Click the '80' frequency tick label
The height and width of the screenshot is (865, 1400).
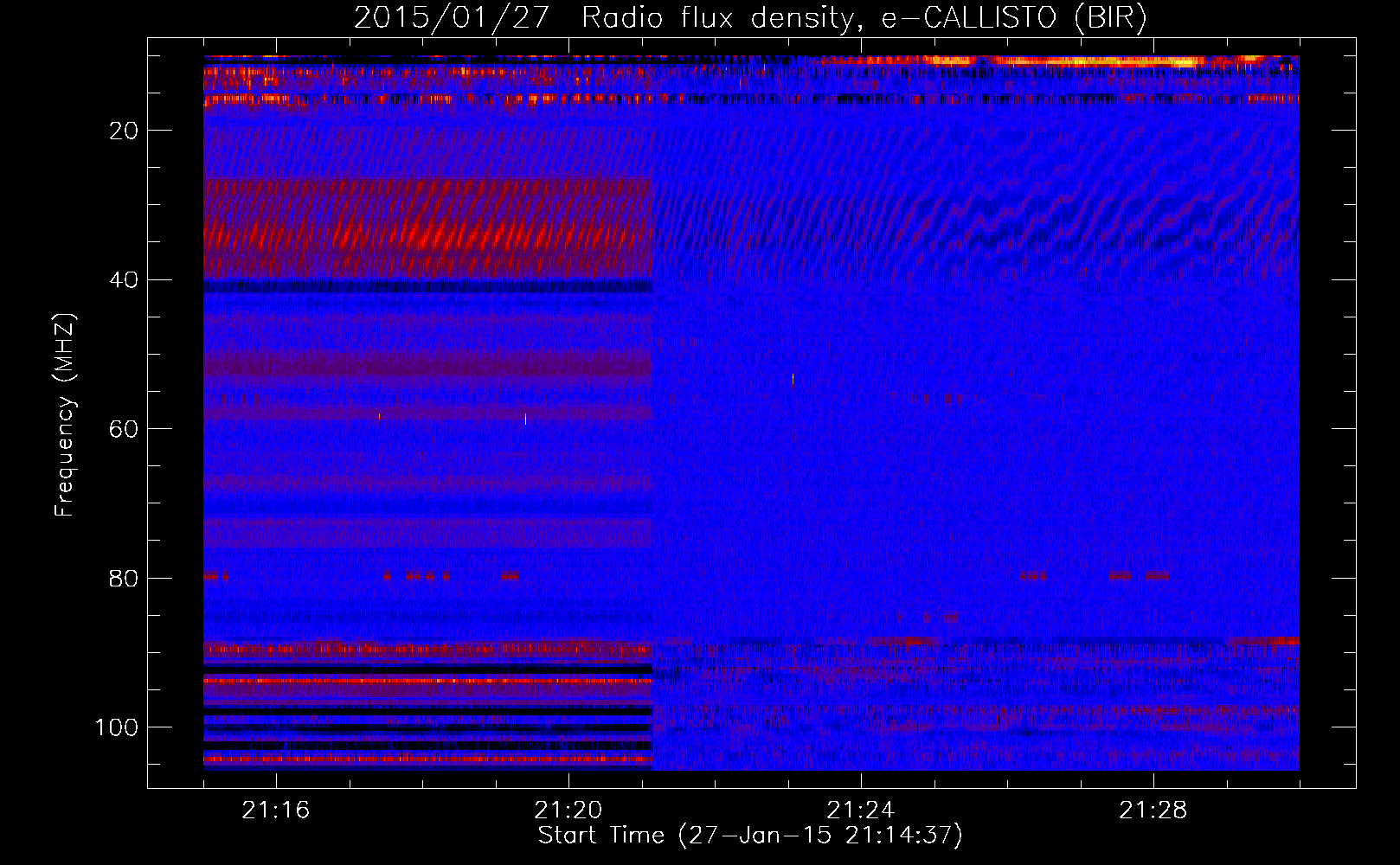[124, 578]
